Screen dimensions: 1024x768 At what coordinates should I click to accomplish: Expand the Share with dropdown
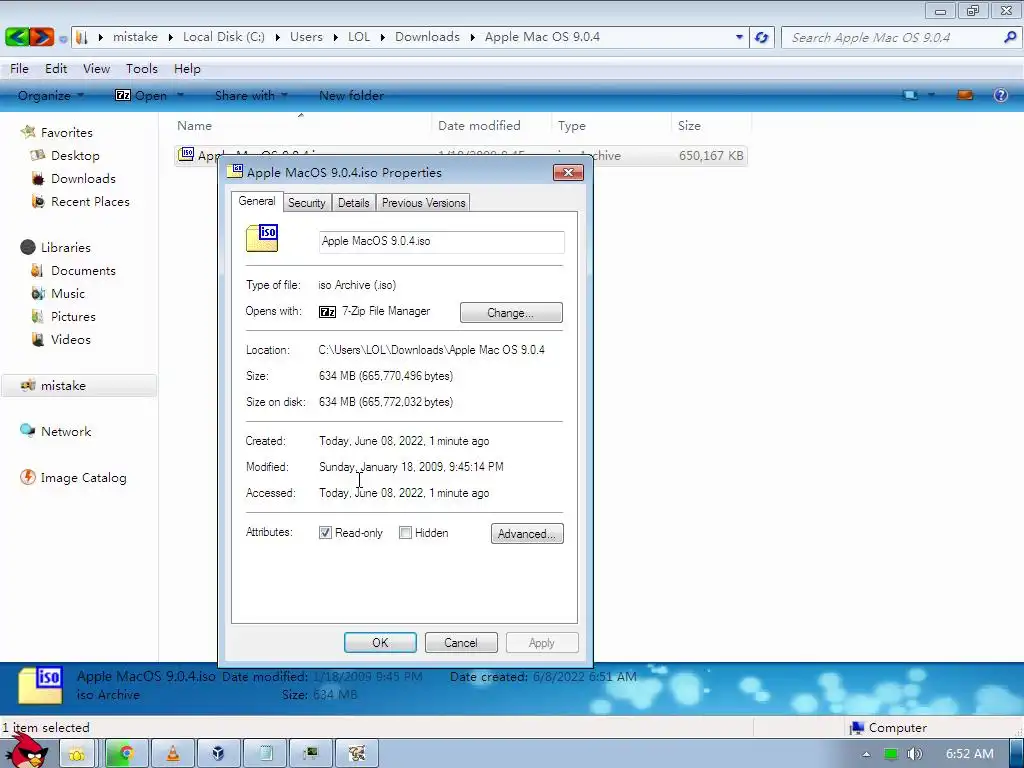click(251, 95)
